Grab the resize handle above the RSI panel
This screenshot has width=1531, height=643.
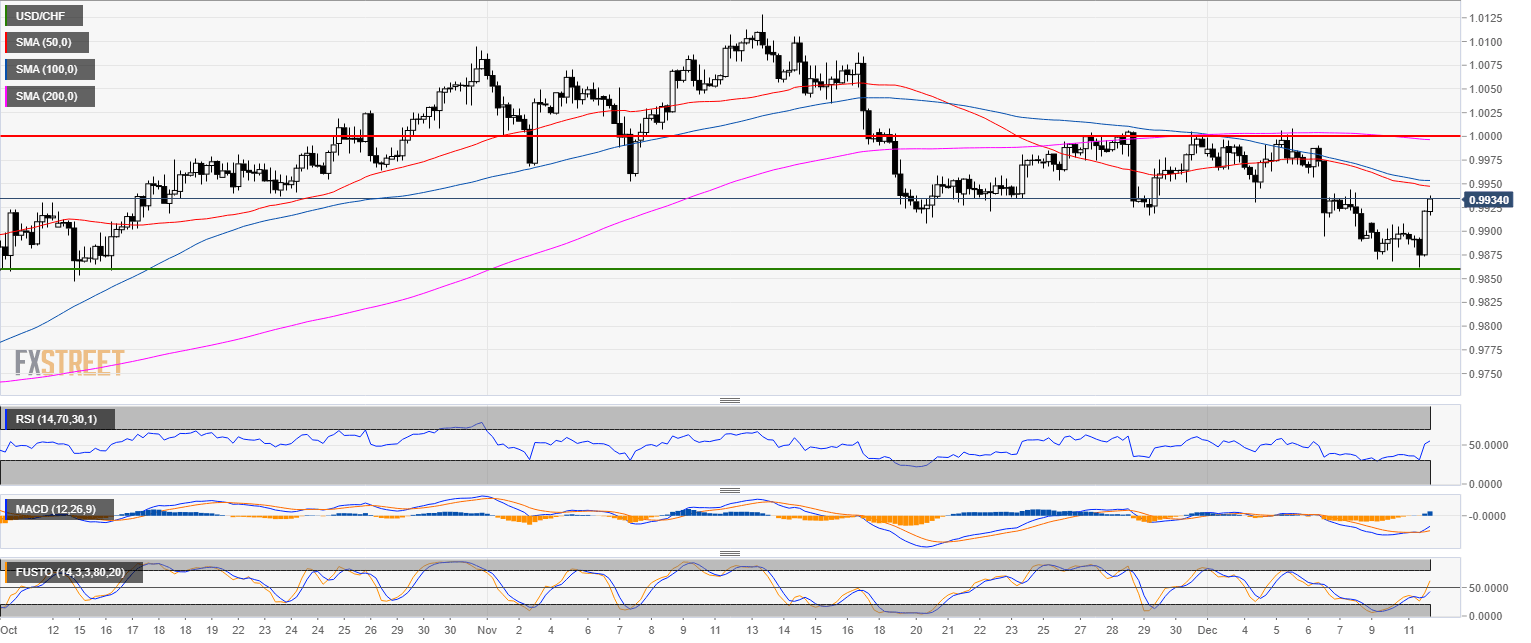pyautogui.click(x=729, y=400)
